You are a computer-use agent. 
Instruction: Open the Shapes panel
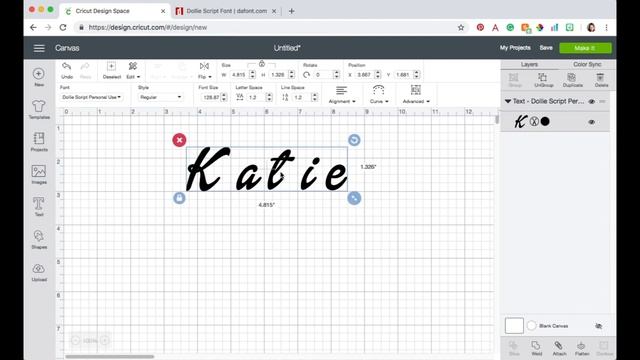tap(39, 236)
